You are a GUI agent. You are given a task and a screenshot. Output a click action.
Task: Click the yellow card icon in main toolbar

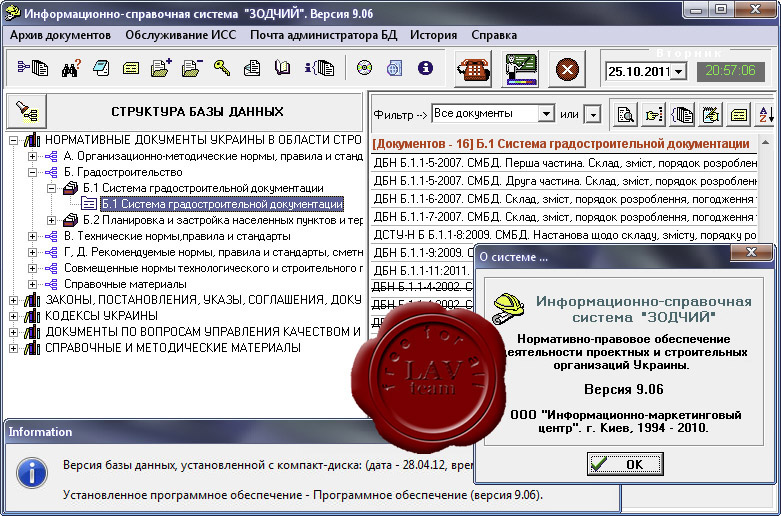pyautogui.click(x=131, y=68)
